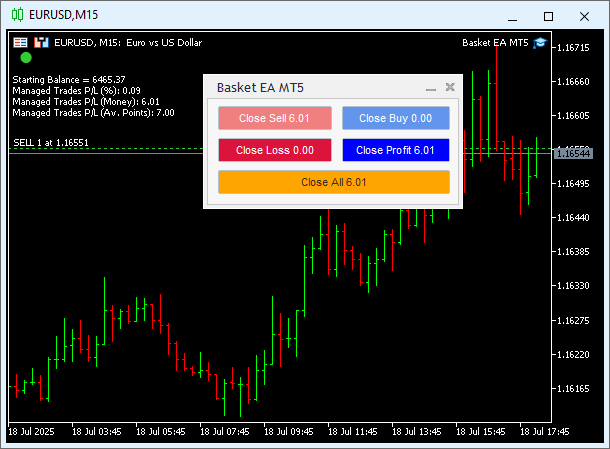Viewport: 610px width, 449px height.
Task: Close the EURUSD,M15 chart window
Action: click(x=584, y=16)
